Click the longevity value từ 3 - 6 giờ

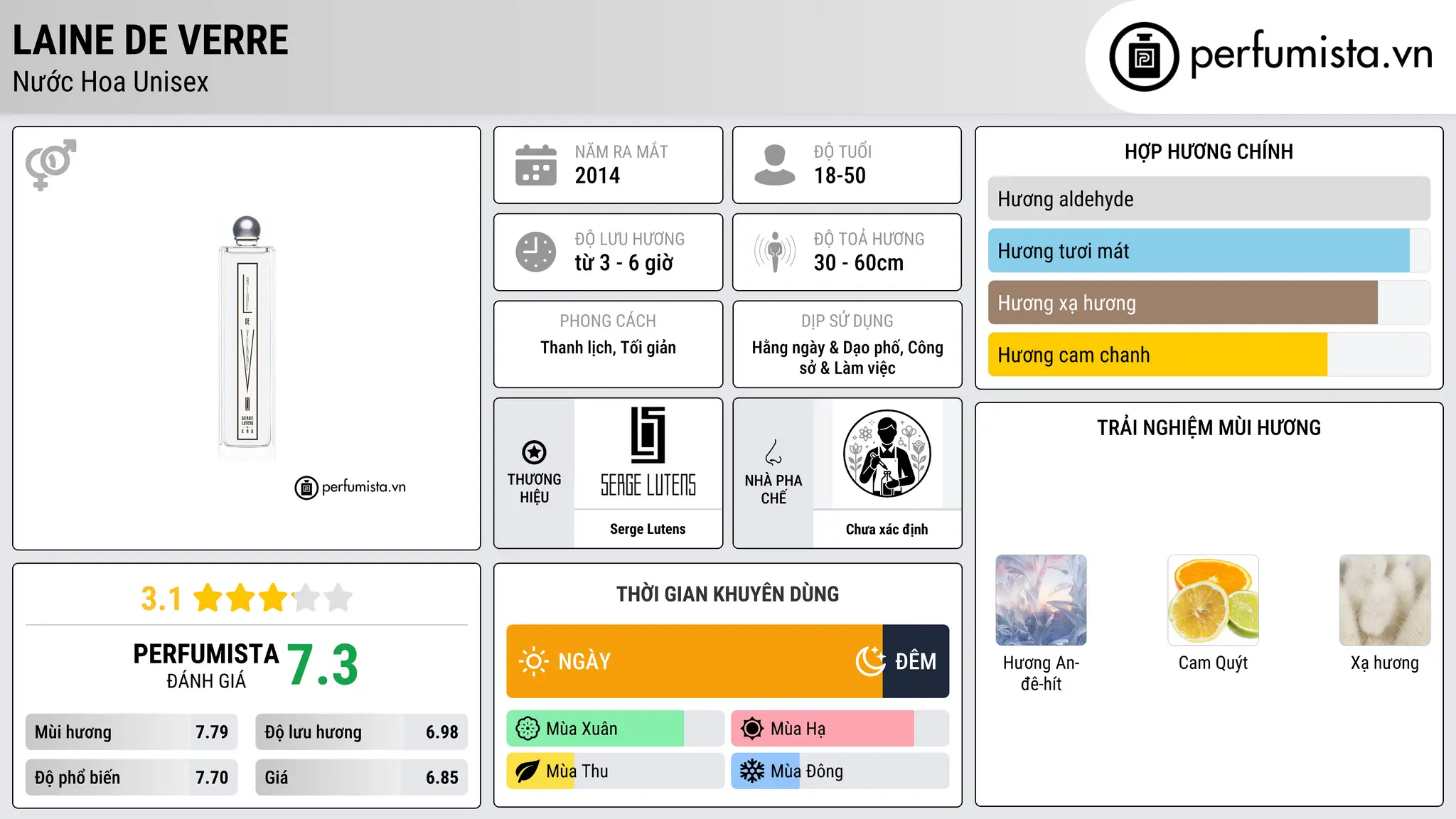coord(624,263)
